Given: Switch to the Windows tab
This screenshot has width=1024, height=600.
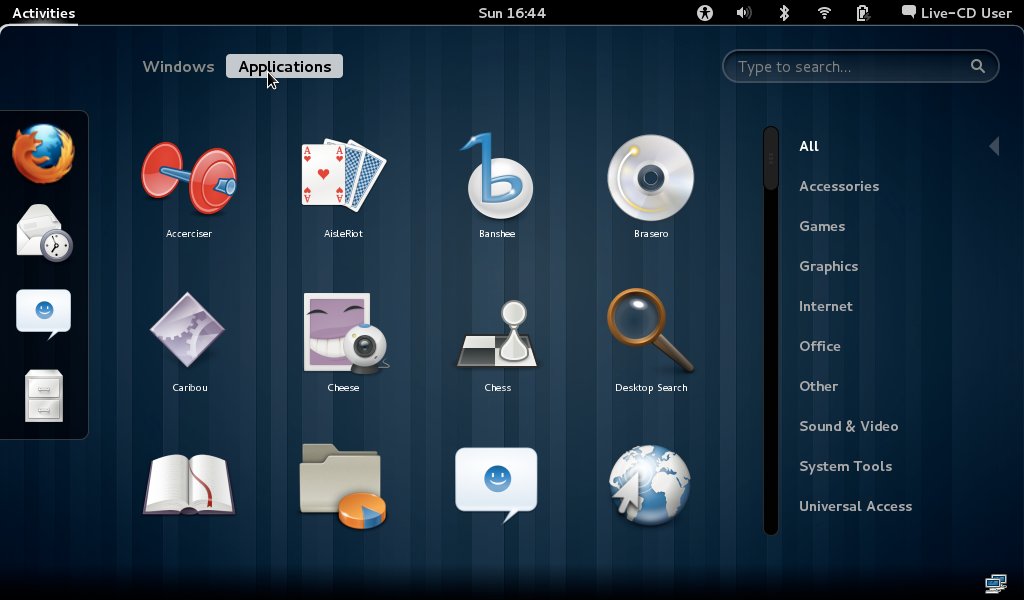Looking at the screenshot, I should tap(178, 67).
